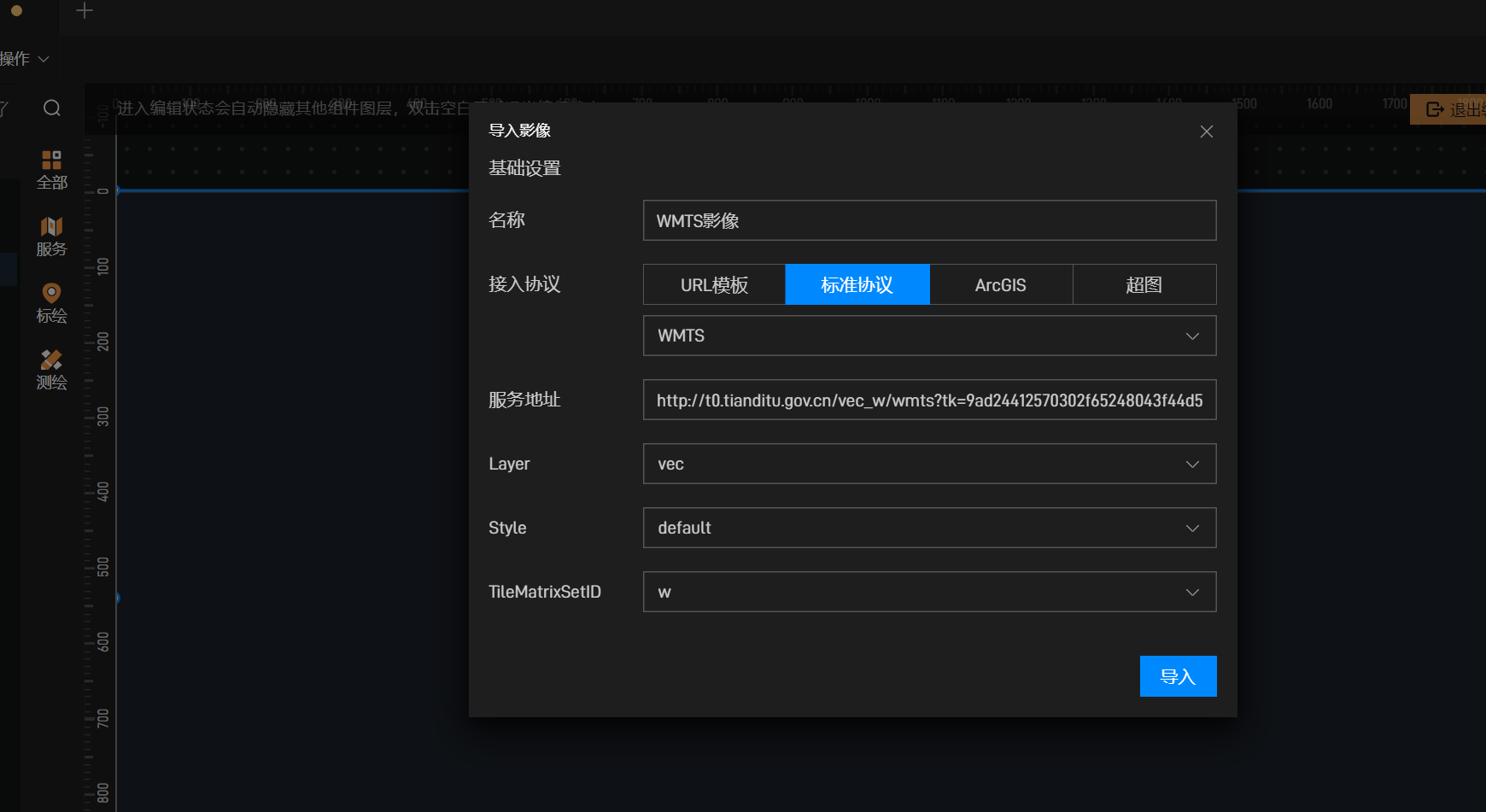Open the 操作 menu
This screenshot has width=1486, height=812.
click(x=24, y=59)
